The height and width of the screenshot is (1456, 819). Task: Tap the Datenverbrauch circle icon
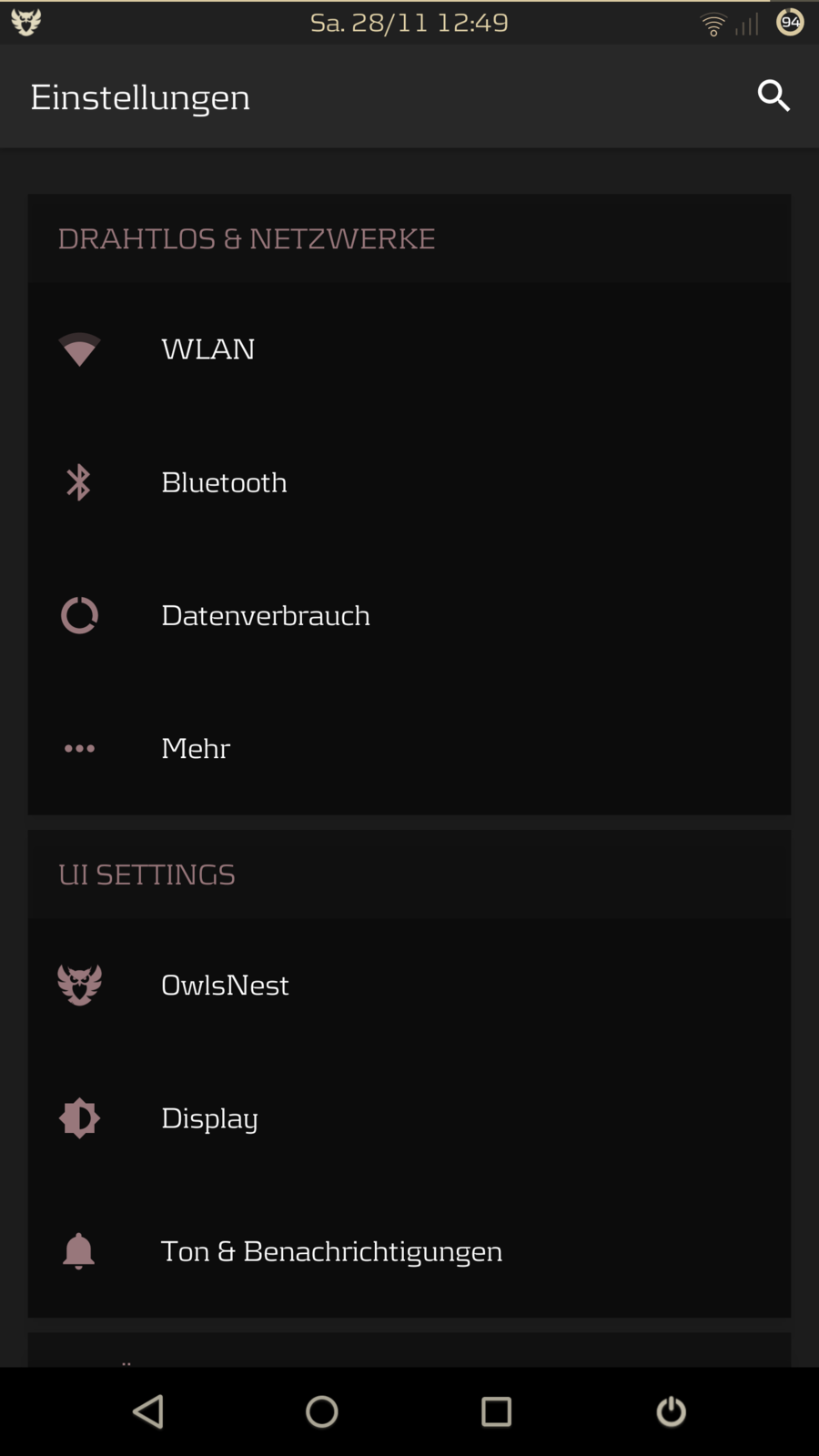coord(79,616)
